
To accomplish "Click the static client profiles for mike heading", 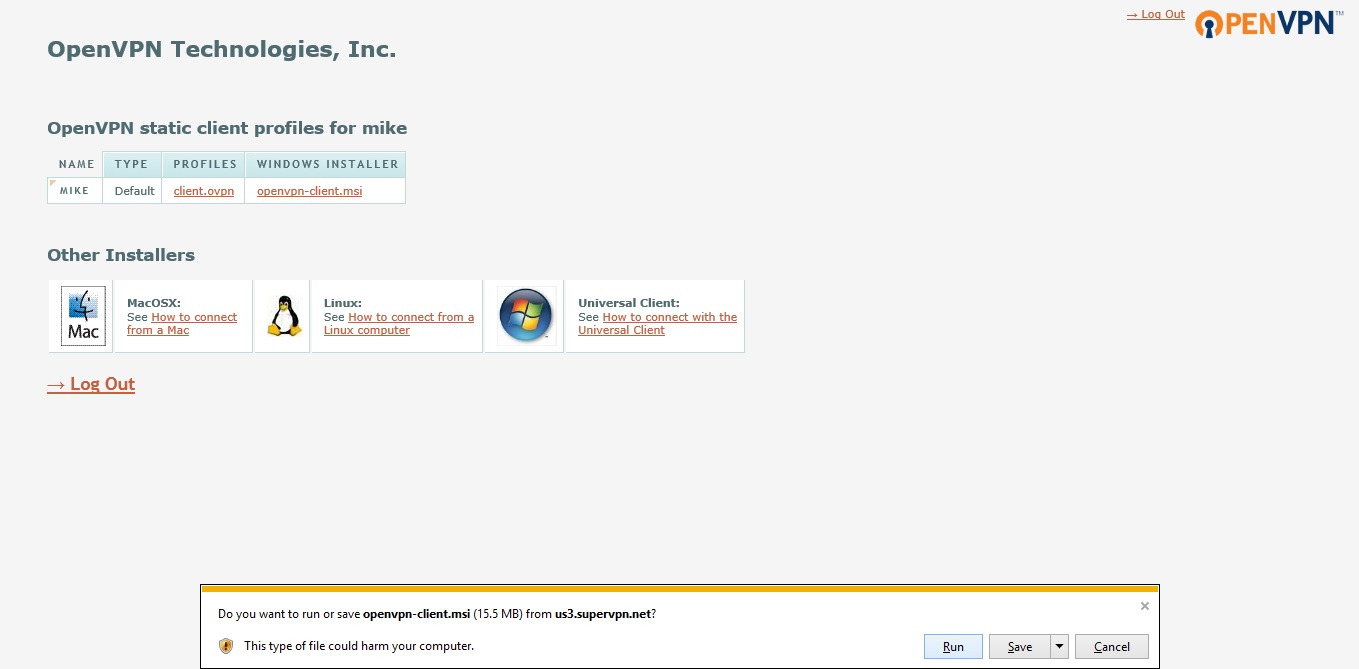I will 227,128.
